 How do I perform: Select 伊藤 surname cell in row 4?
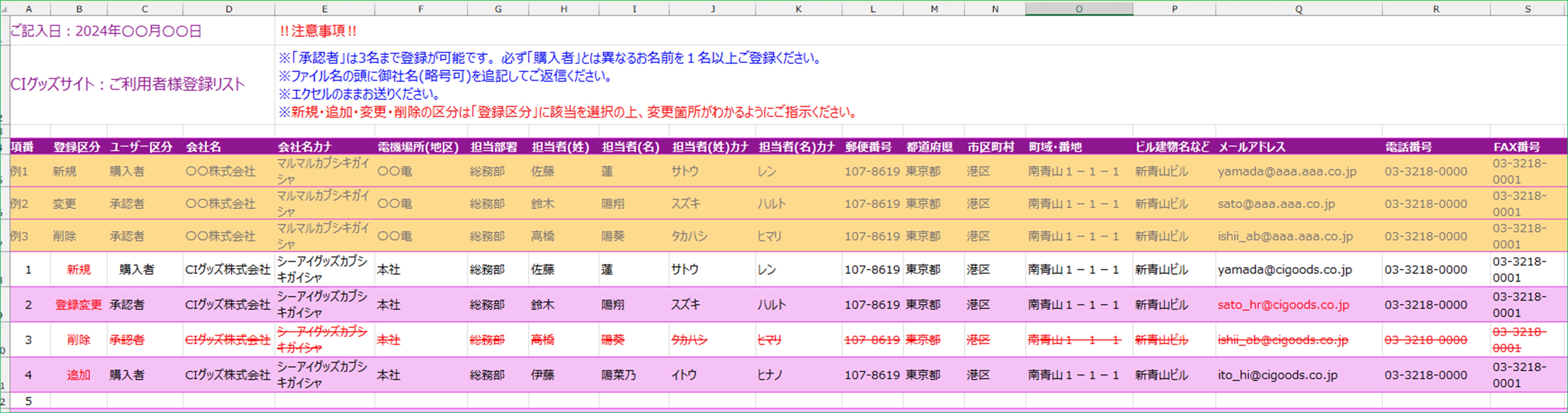point(542,375)
